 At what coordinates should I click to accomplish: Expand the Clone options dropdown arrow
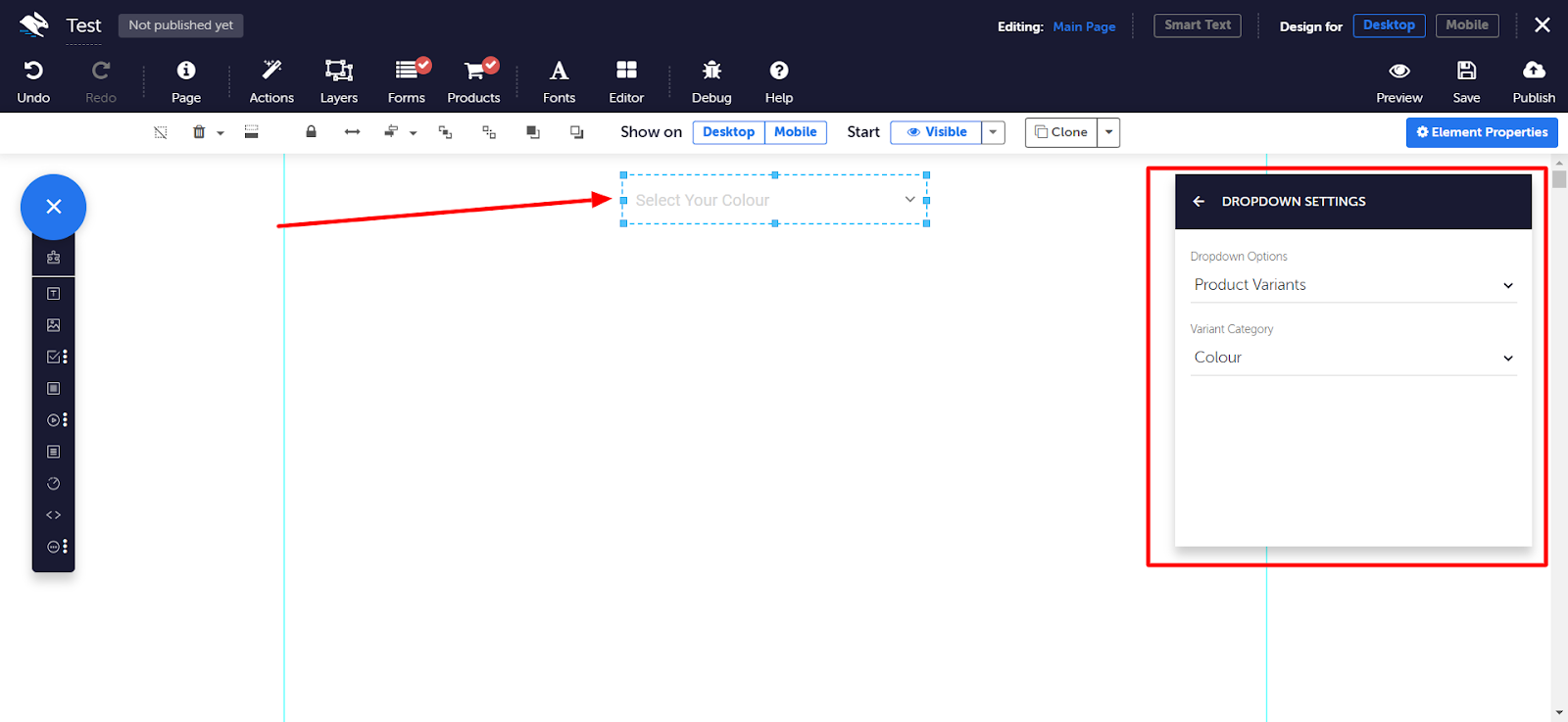(x=1108, y=132)
